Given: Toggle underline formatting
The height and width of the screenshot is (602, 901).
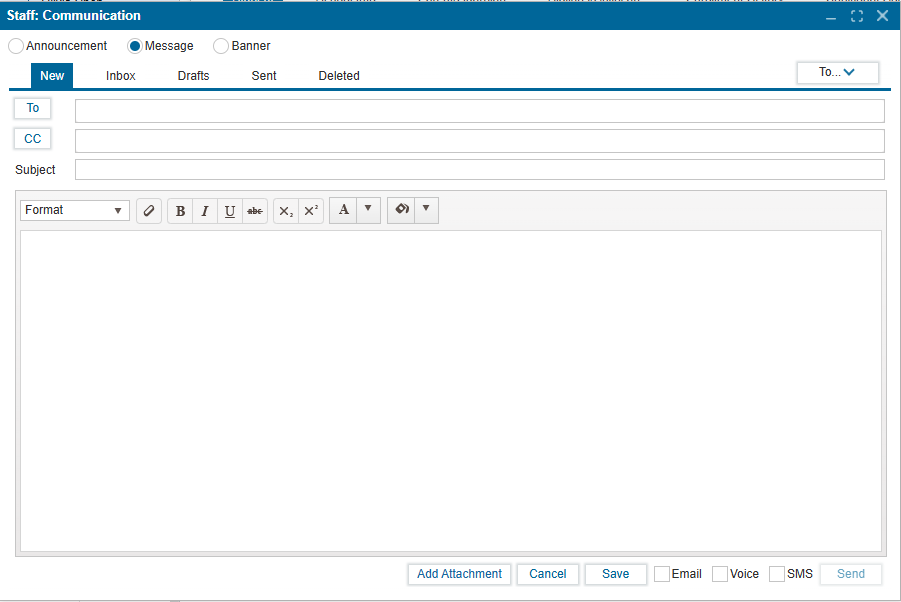Looking at the screenshot, I should (x=230, y=211).
